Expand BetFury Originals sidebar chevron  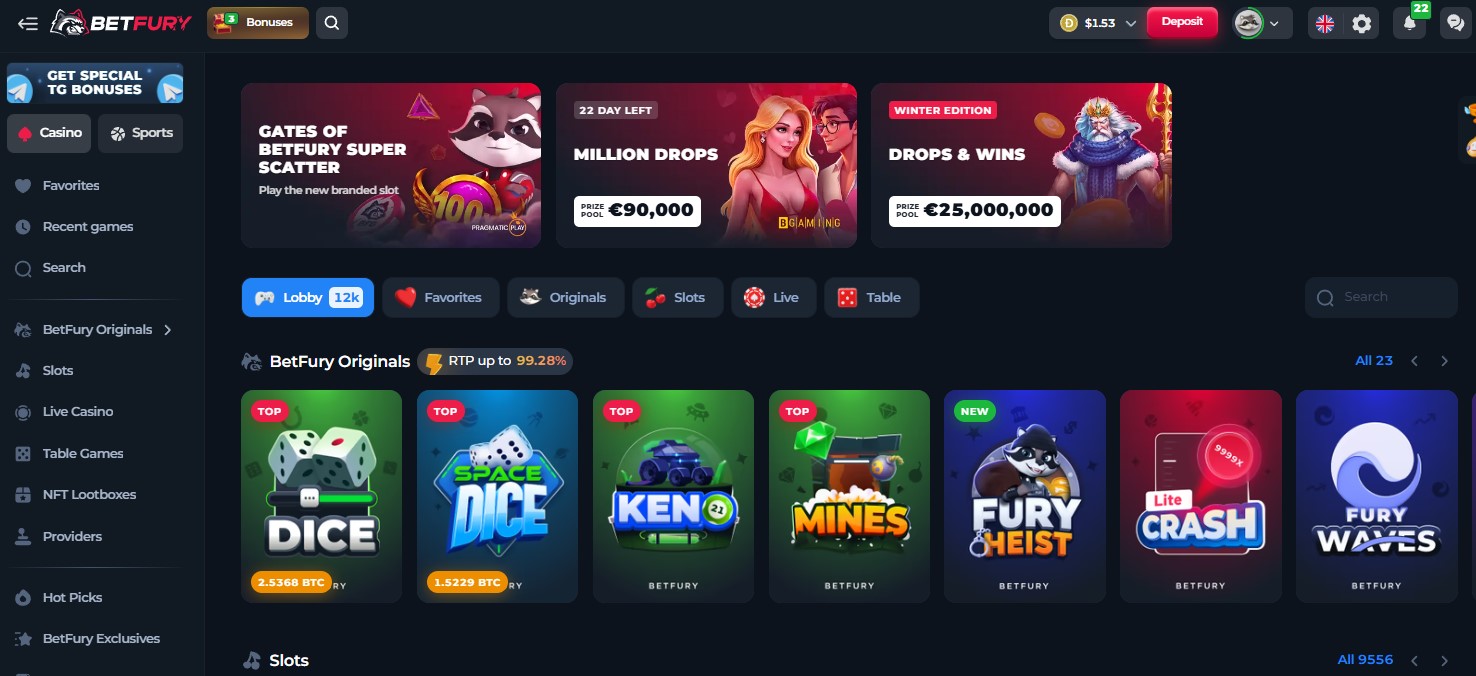(x=168, y=329)
